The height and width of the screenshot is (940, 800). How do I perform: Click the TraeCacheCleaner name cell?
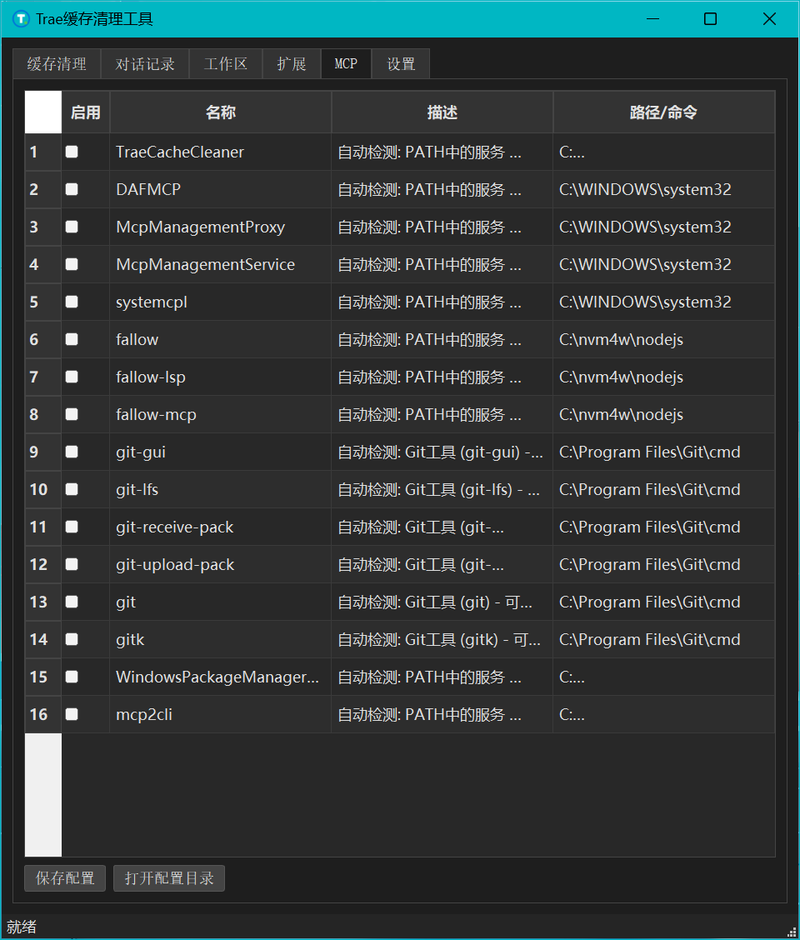click(x=221, y=152)
